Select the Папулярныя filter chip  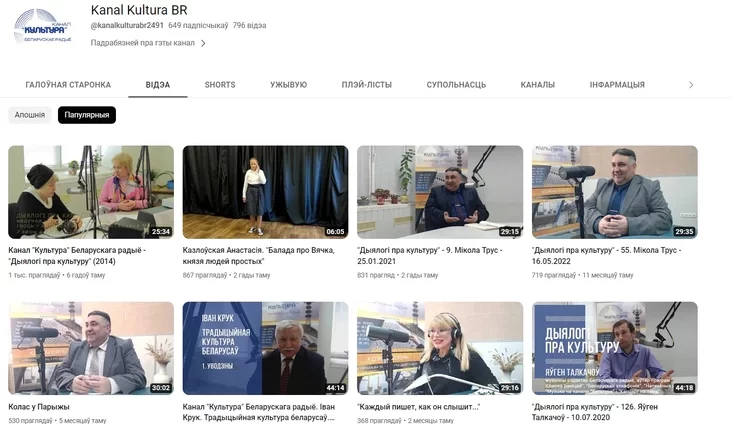point(87,115)
